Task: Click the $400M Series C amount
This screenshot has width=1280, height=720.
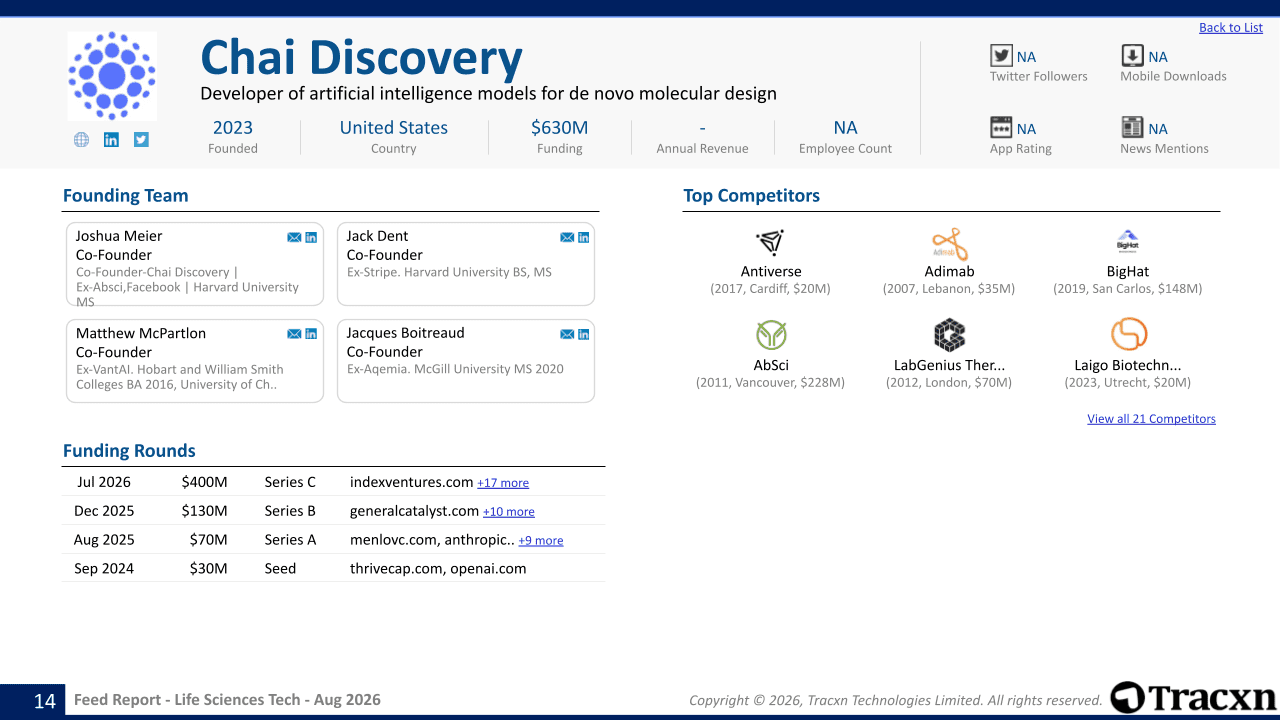Action: 205,482
